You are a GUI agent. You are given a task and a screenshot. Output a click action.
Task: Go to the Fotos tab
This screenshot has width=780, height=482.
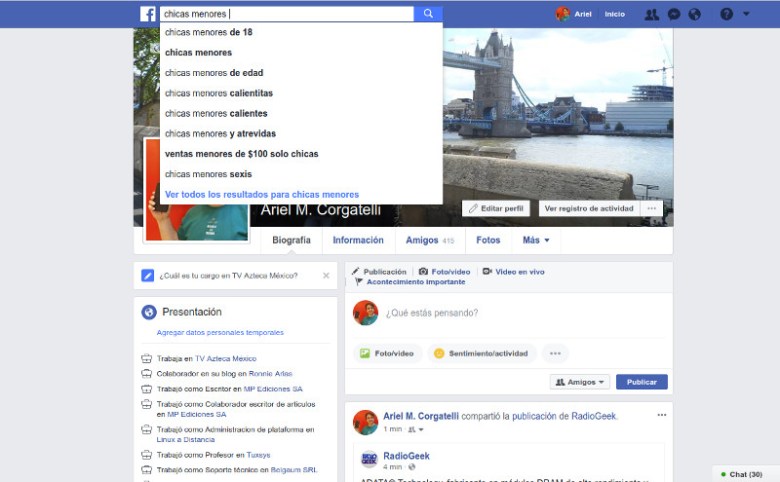pos(488,240)
